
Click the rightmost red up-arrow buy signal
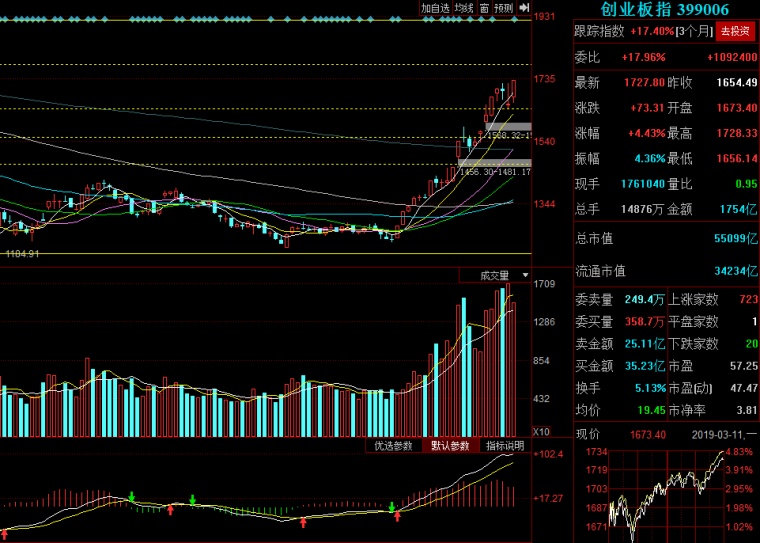(397, 517)
